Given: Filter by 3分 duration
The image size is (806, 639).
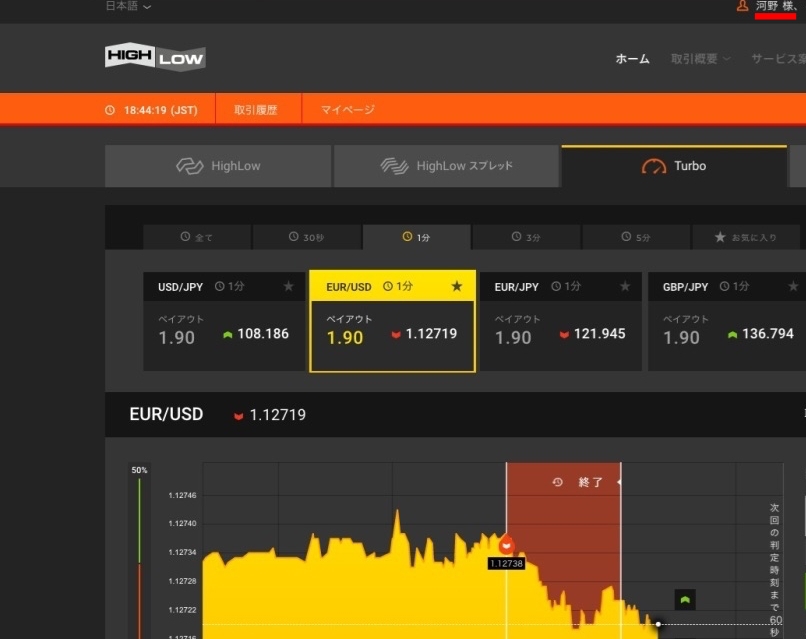Looking at the screenshot, I should point(526,237).
